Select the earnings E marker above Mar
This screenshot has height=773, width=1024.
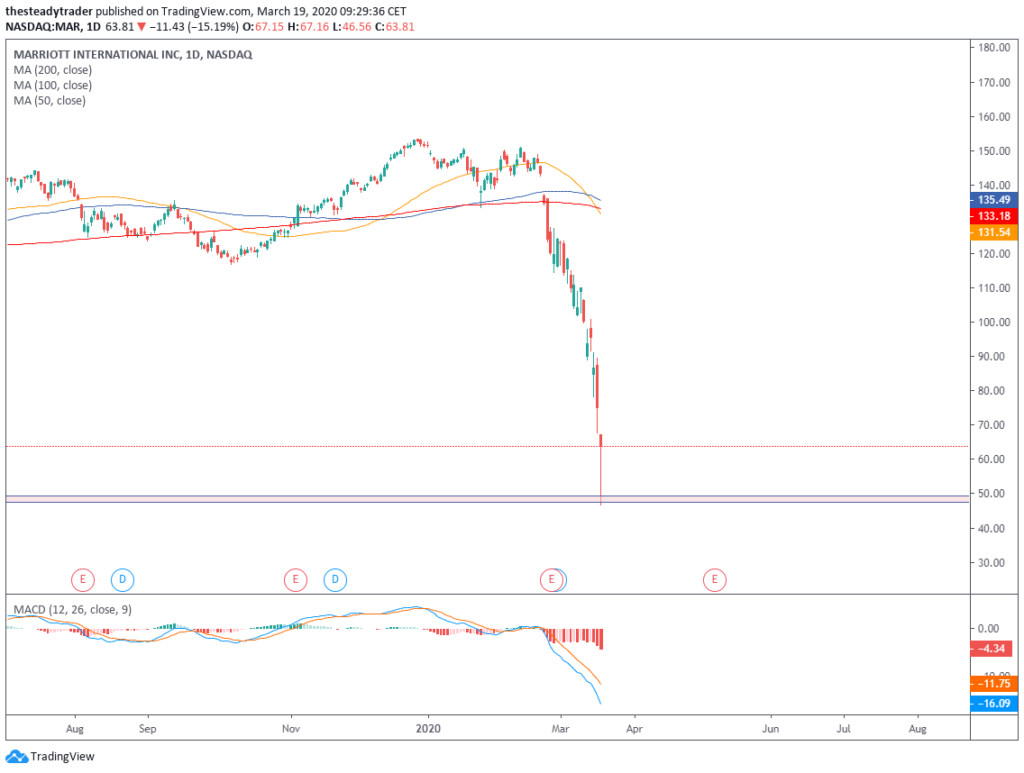(x=552, y=579)
